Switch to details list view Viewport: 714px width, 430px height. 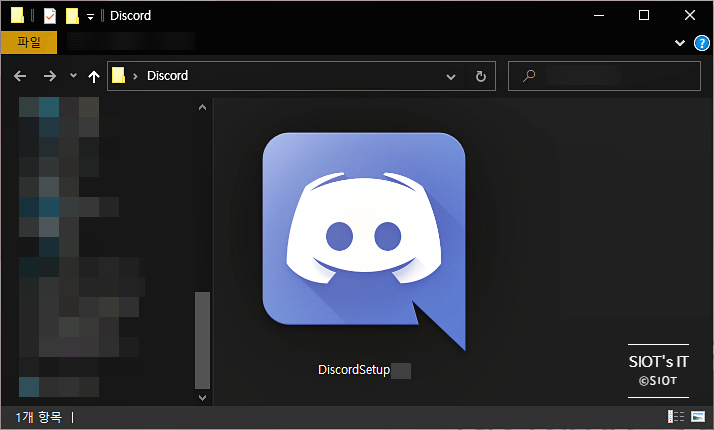[x=676, y=416]
